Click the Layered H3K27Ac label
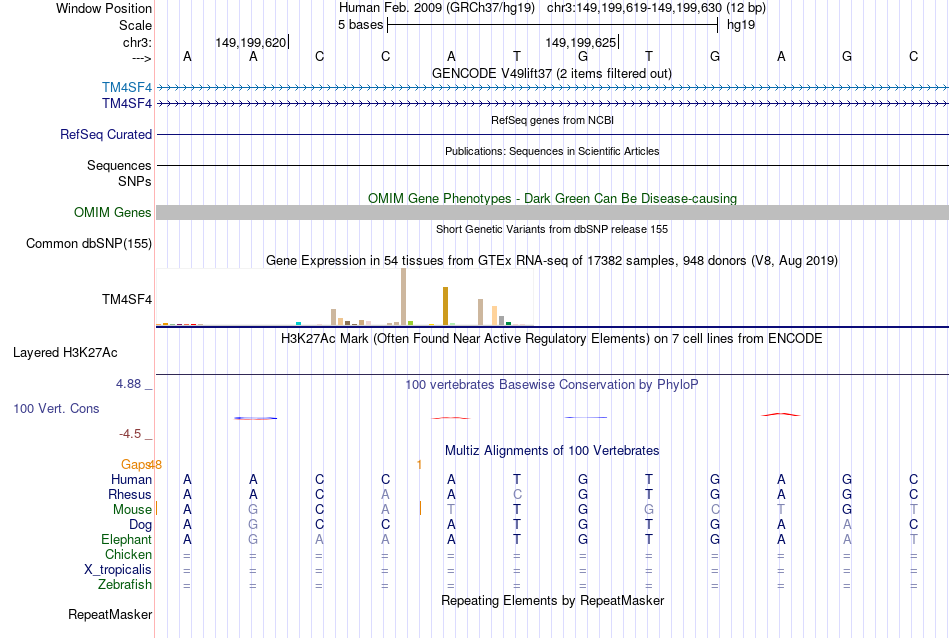This screenshot has width=950, height=638. point(65,353)
